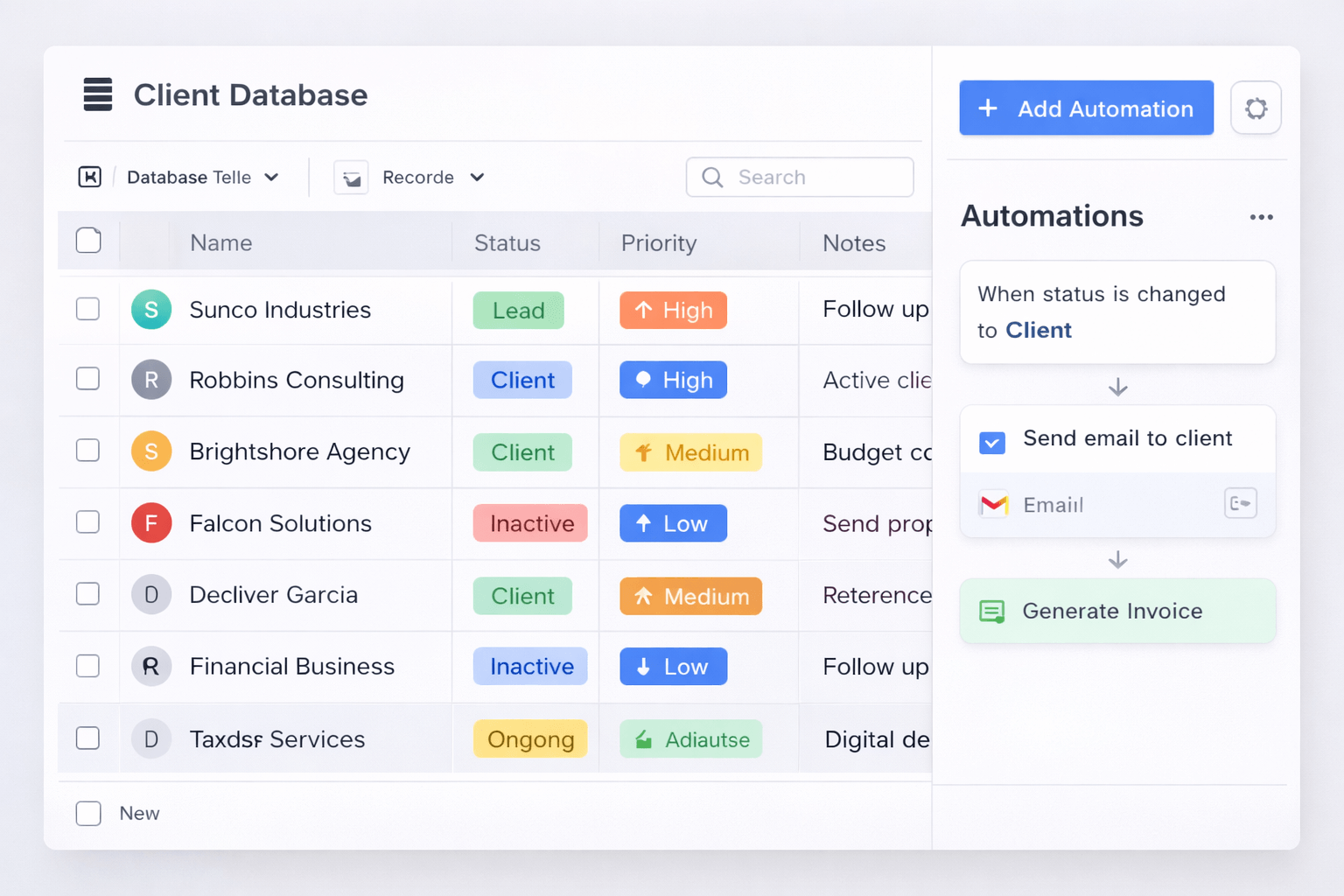
Task: Click the Client Database title
Action: pyautogui.click(x=250, y=94)
